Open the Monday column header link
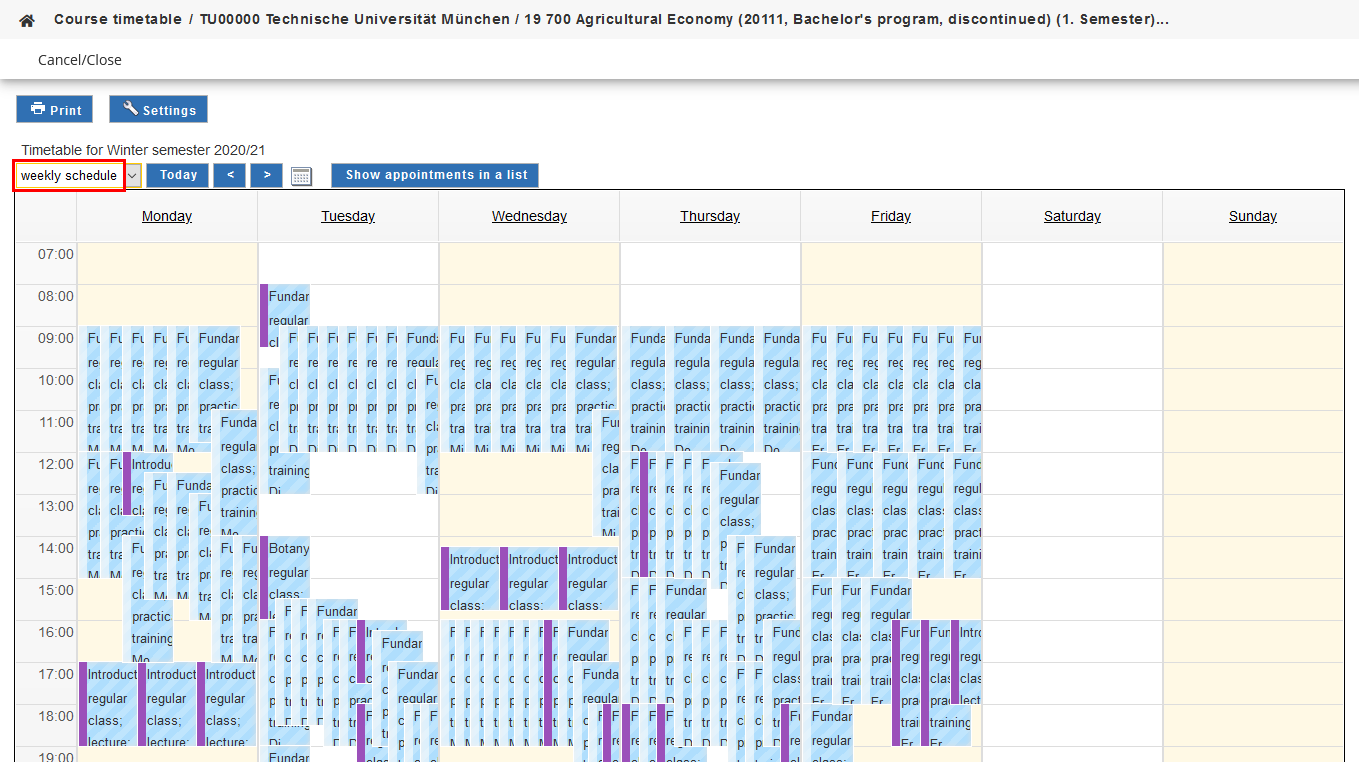 tap(167, 216)
